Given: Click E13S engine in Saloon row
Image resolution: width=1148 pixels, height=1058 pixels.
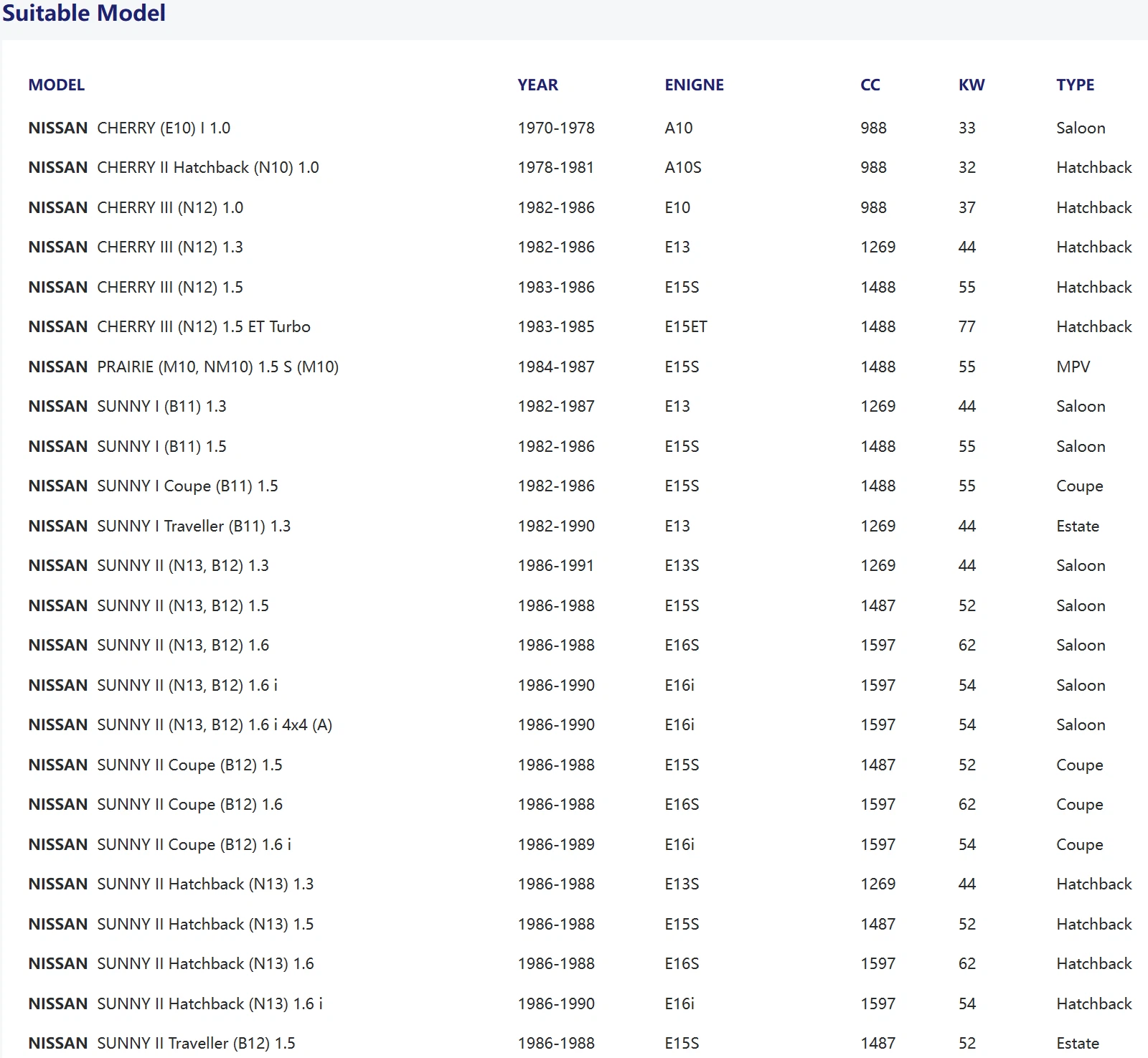Looking at the screenshot, I should click(682, 565).
